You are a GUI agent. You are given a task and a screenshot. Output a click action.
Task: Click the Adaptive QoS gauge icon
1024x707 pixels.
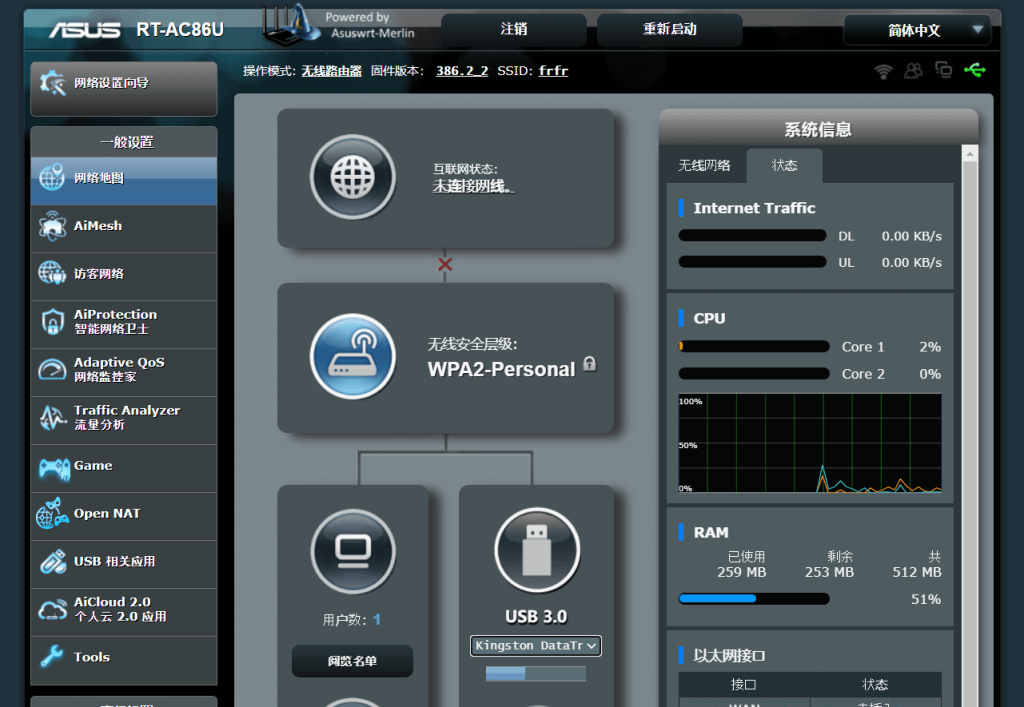click(52, 370)
